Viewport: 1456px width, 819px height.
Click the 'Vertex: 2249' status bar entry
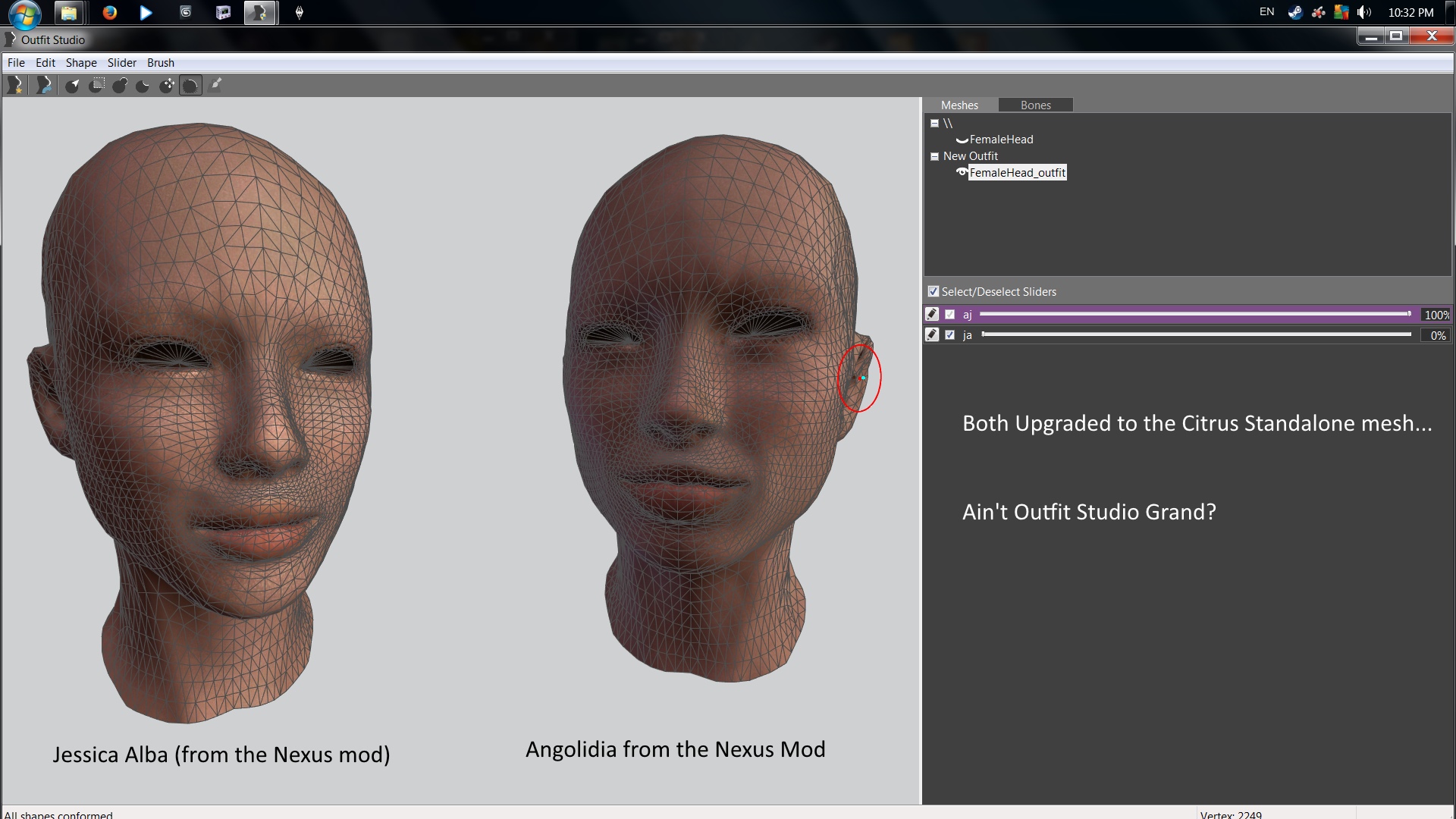(1231, 814)
